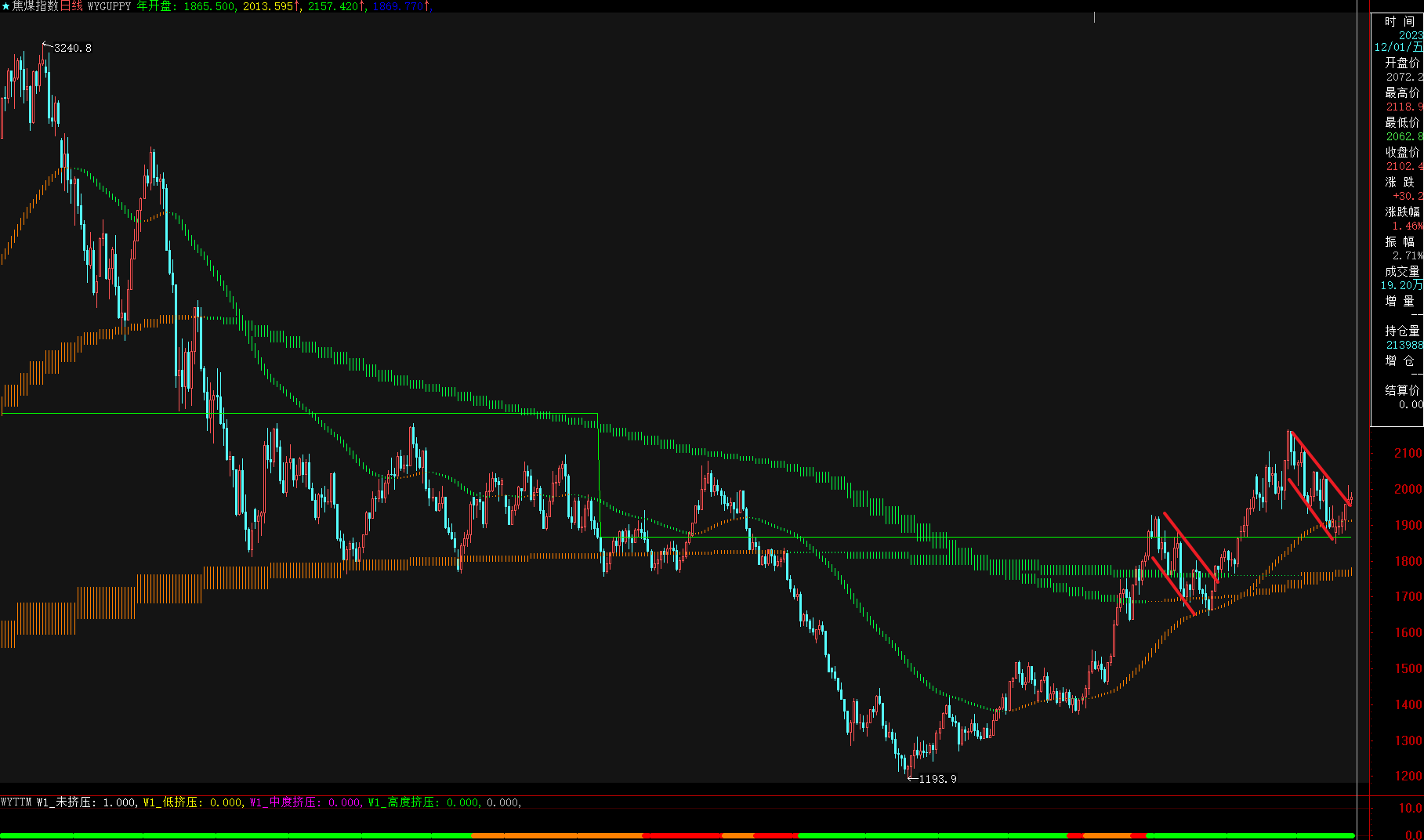Image resolution: width=1424 pixels, height=840 pixels.
Task: Click the 年开盘 value 1865.500
Action: pos(208,6)
